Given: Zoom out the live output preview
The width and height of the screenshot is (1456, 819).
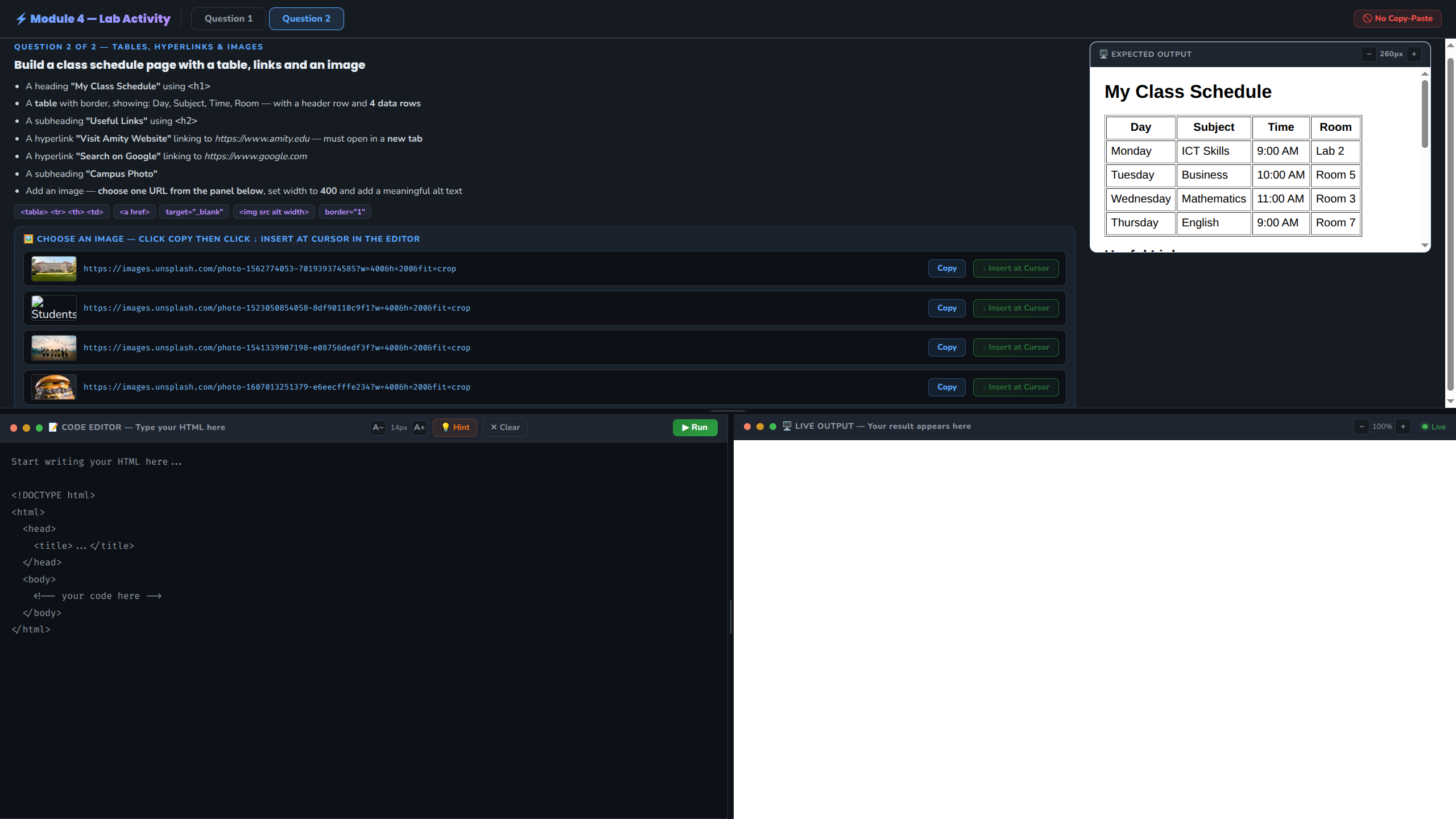Looking at the screenshot, I should pos(1362,427).
